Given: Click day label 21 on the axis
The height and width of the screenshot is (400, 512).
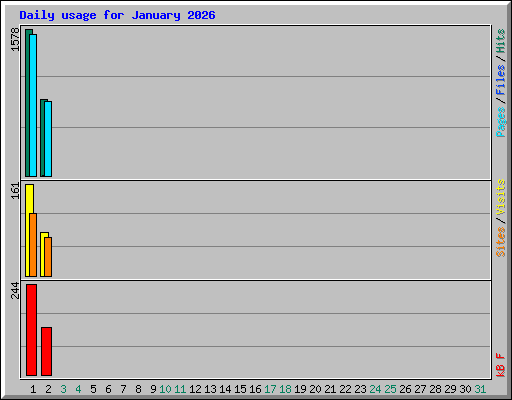Looking at the screenshot, I should 330,389.
